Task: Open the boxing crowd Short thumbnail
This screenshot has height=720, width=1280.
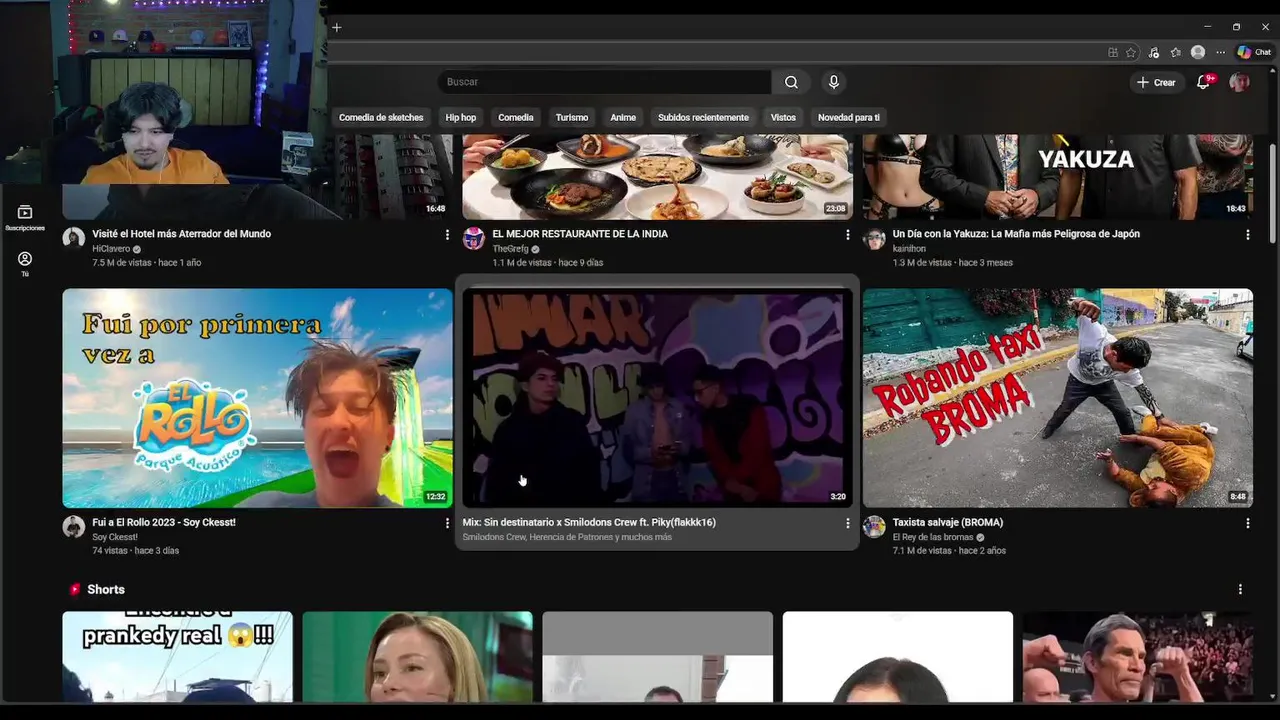Action: pos(1138,657)
